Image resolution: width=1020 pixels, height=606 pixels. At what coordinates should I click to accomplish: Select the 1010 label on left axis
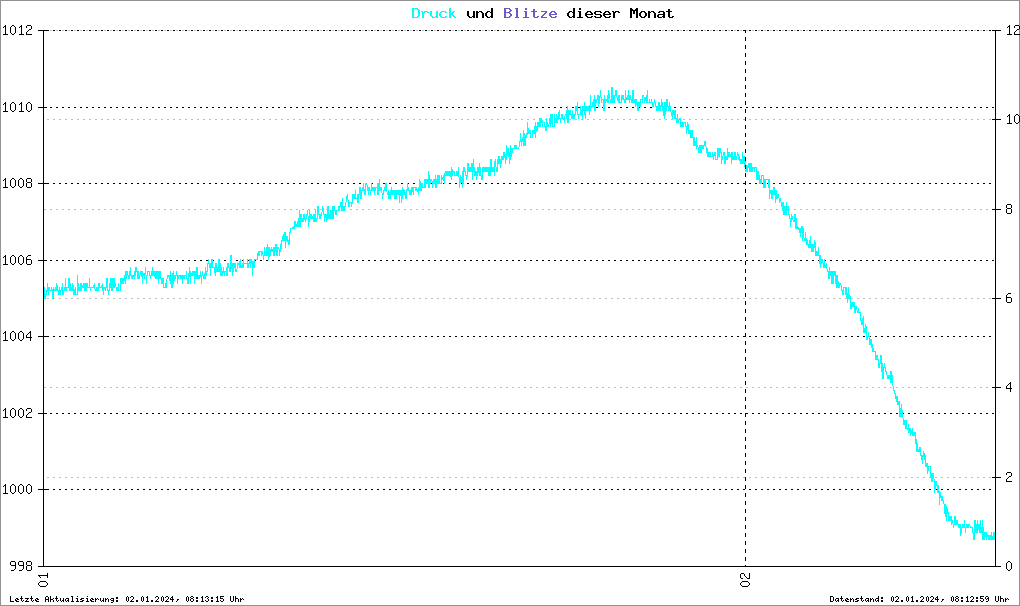click(x=18, y=107)
